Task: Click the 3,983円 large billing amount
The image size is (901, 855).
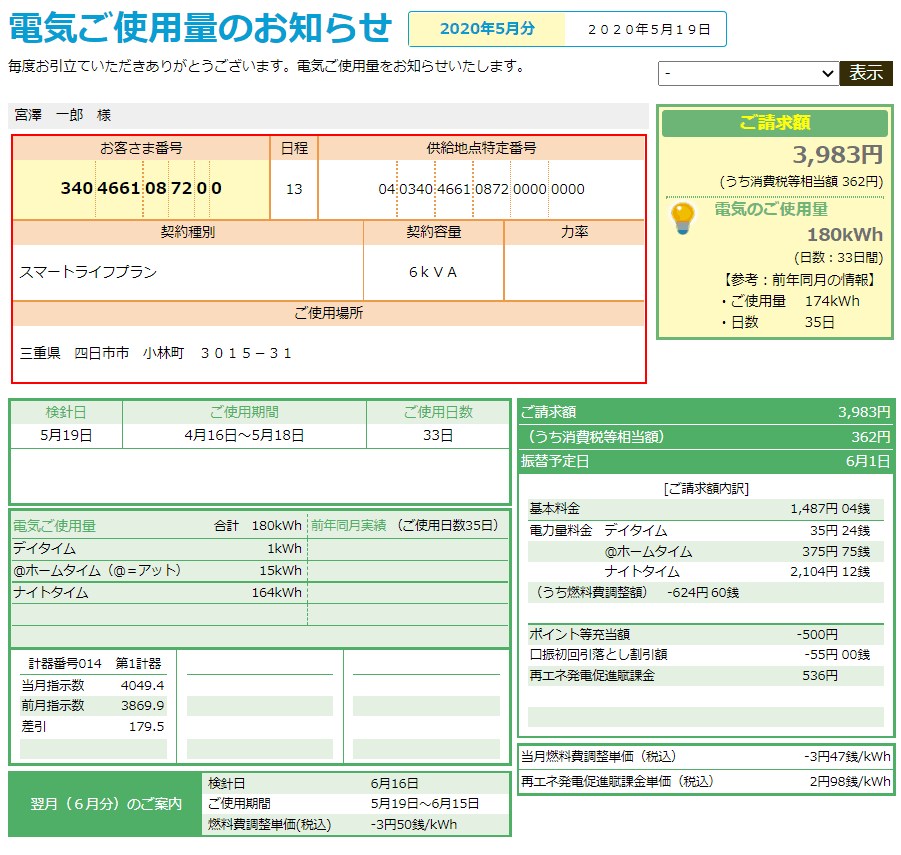Action: coord(837,155)
